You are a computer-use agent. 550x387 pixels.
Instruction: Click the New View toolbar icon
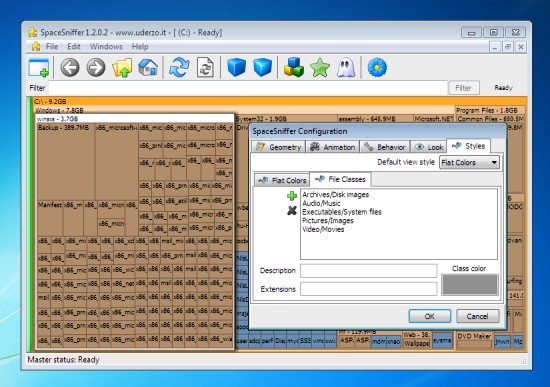pos(39,67)
